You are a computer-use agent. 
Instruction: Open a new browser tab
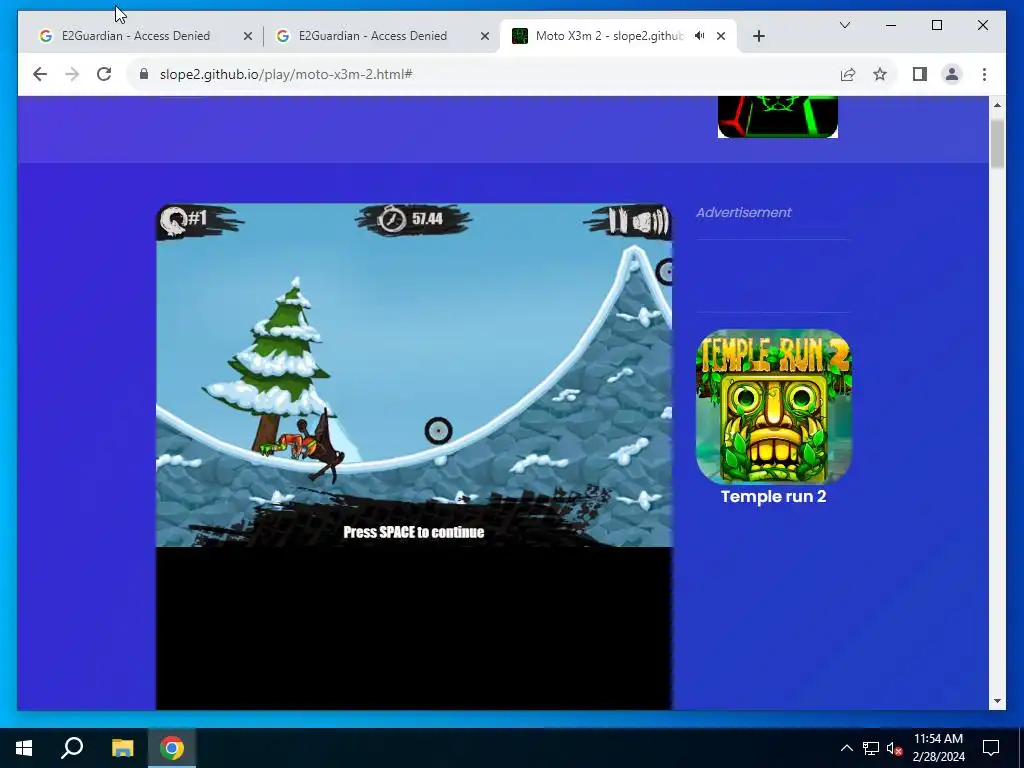pos(758,37)
